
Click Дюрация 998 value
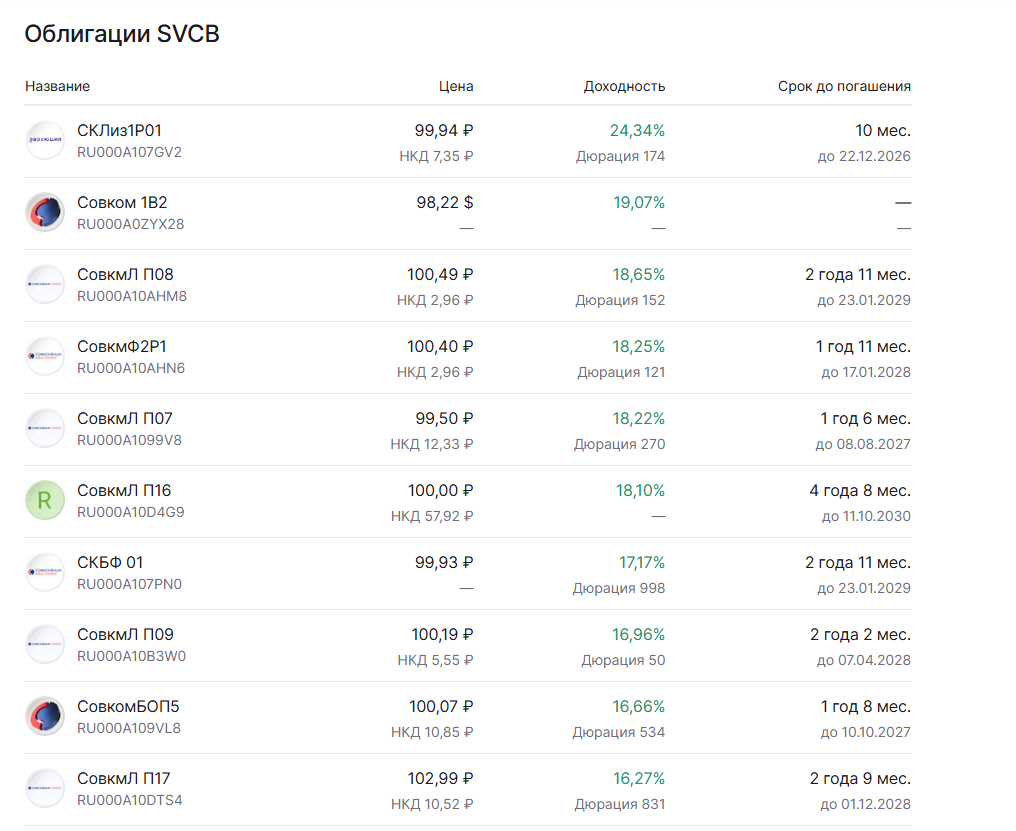tap(619, 588)
